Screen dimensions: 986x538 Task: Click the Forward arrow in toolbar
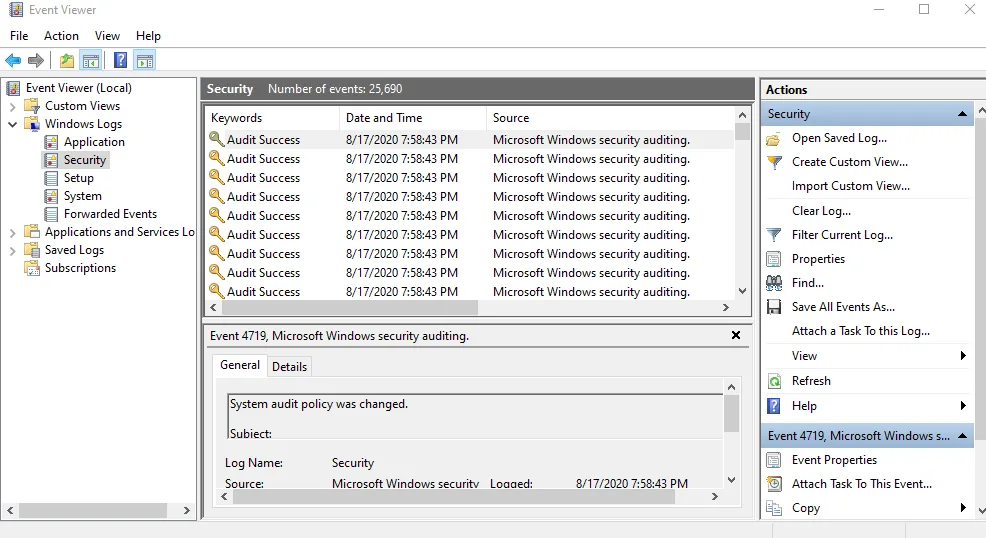coord(36,60)
